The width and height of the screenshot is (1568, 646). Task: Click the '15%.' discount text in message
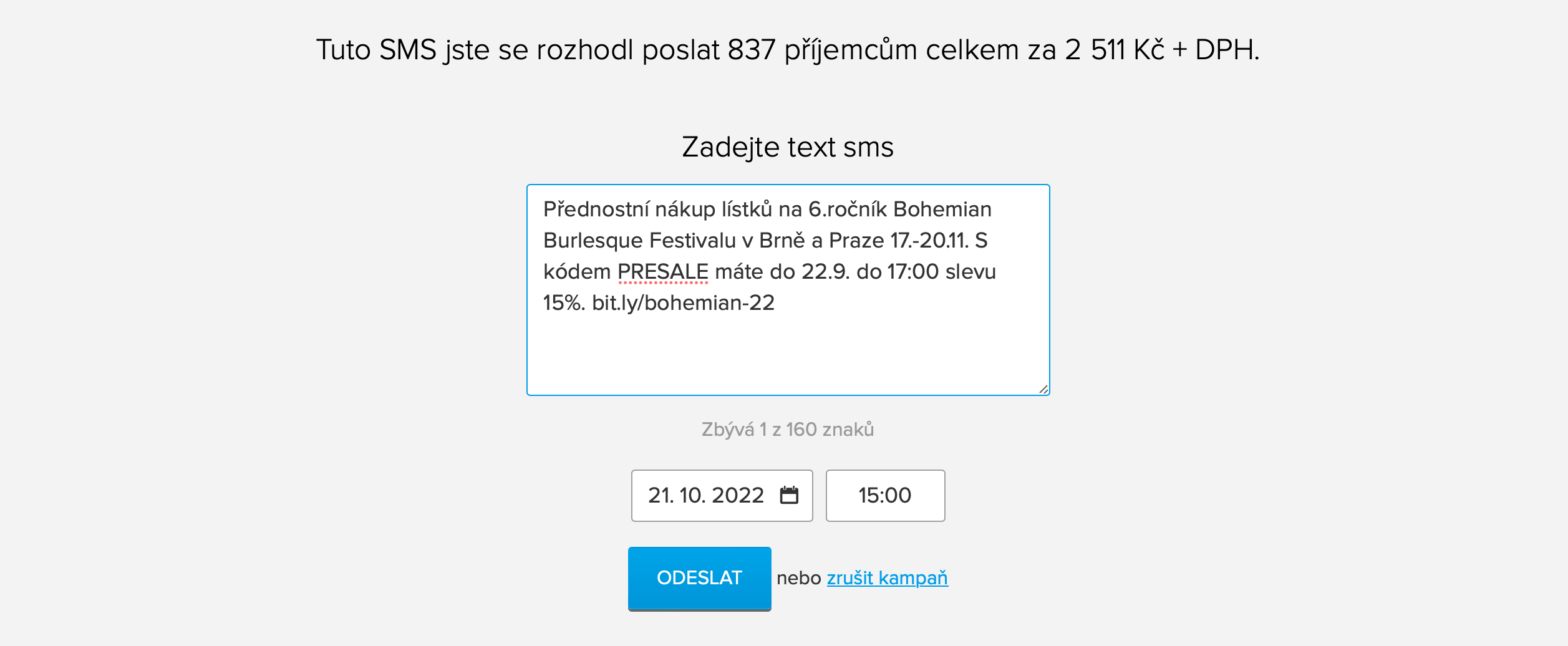click(563, 303)
